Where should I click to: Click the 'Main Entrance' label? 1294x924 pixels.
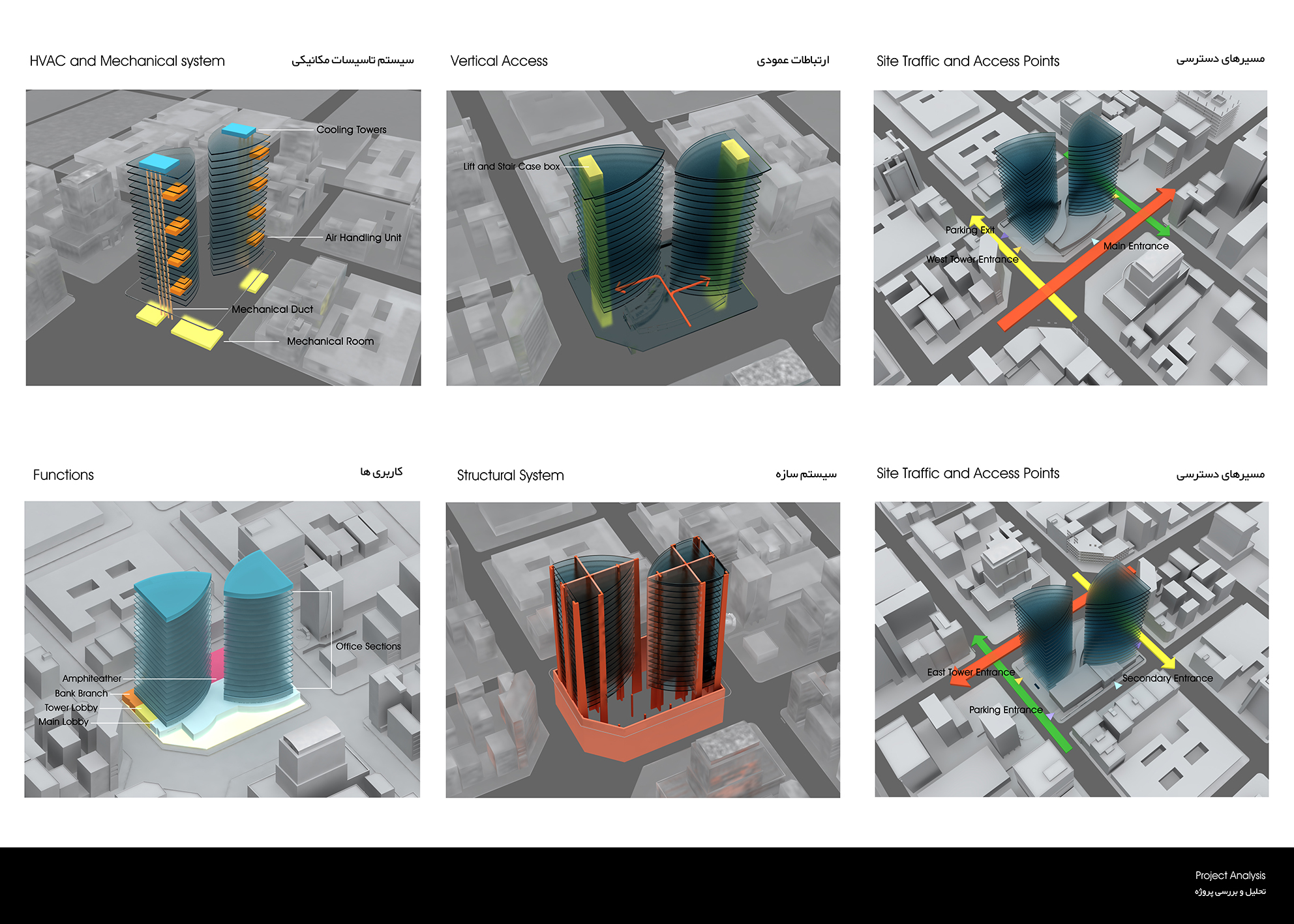point(1136,246)
